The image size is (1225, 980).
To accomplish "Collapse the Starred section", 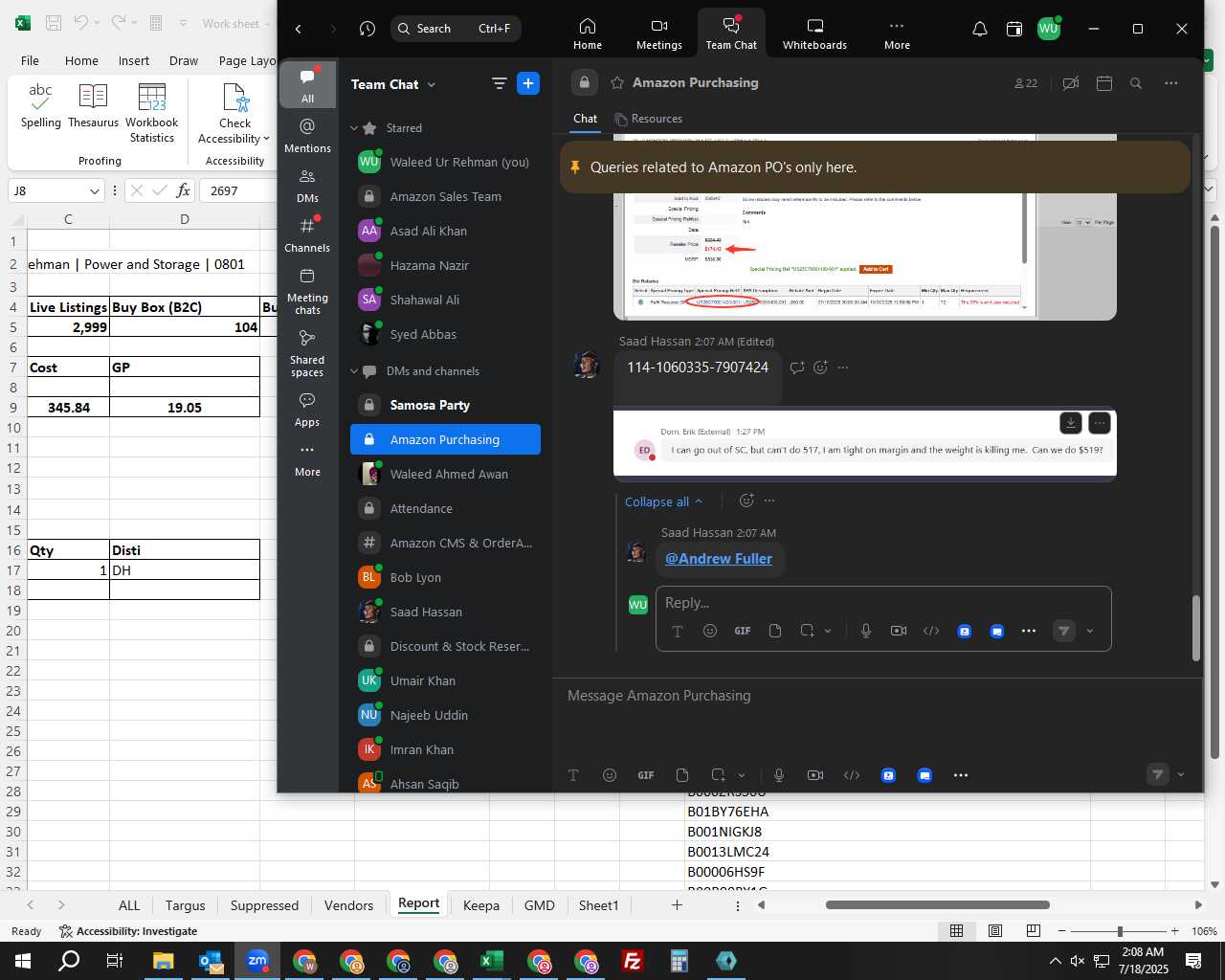I will pos(354,128).
